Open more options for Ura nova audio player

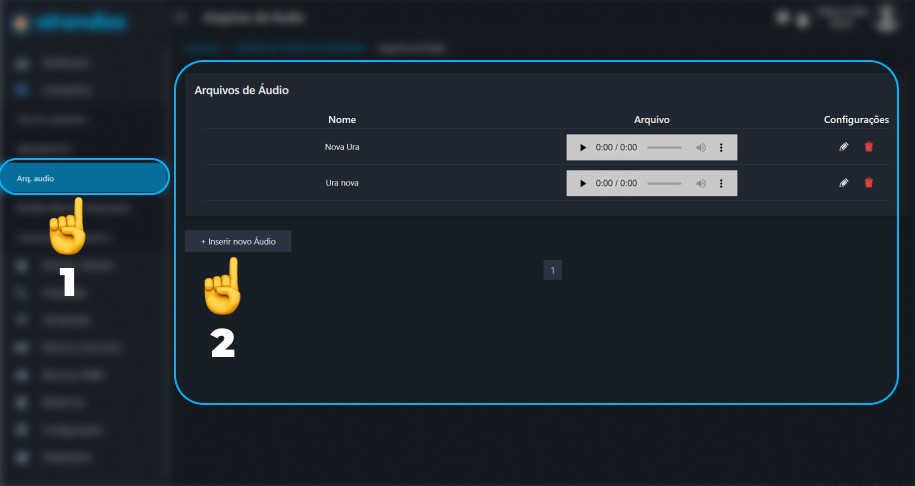pyautogui.click(x=721, y=183)
